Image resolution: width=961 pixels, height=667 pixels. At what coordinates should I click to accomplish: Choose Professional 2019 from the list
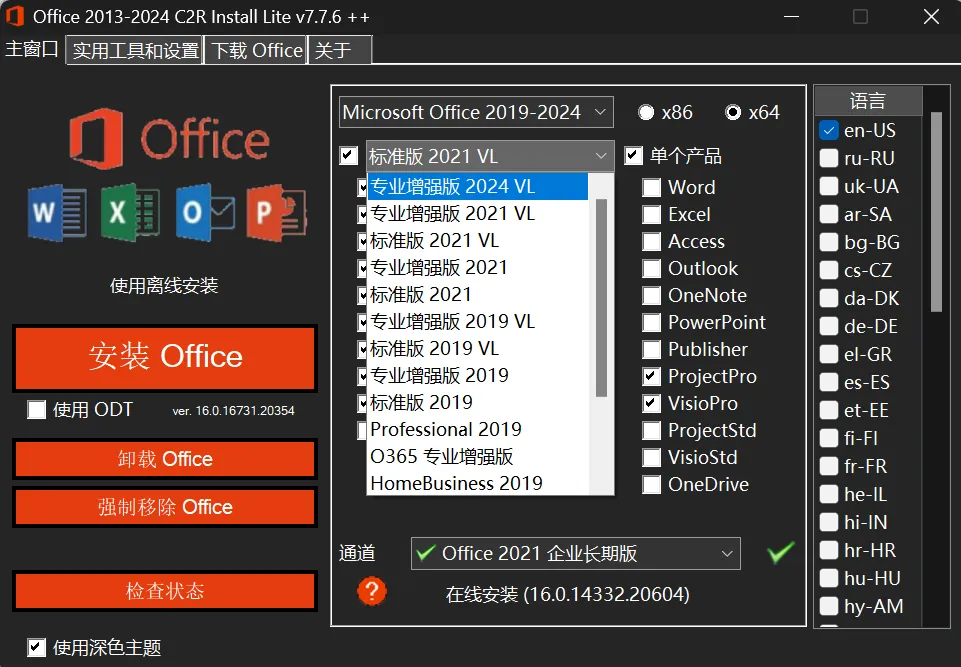[478, 429]
